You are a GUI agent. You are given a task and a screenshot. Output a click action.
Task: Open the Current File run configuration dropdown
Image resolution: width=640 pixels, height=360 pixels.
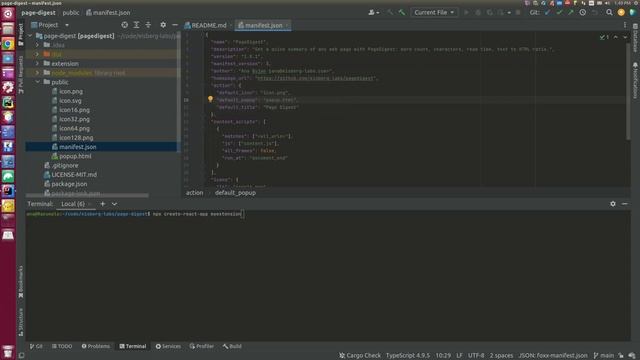(434, 13)
